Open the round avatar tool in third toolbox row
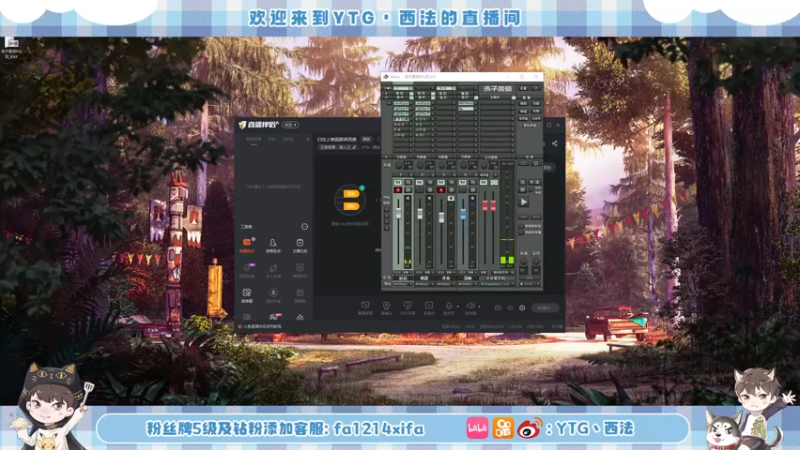Screen dimensions: 800x450 (x=273, y=295)
